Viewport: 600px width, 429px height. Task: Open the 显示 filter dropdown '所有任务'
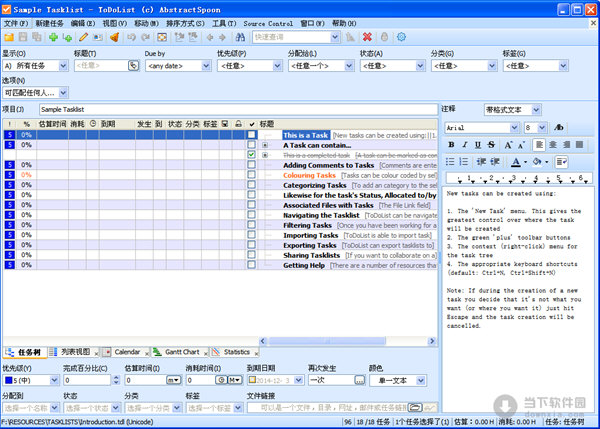[35, 66]
